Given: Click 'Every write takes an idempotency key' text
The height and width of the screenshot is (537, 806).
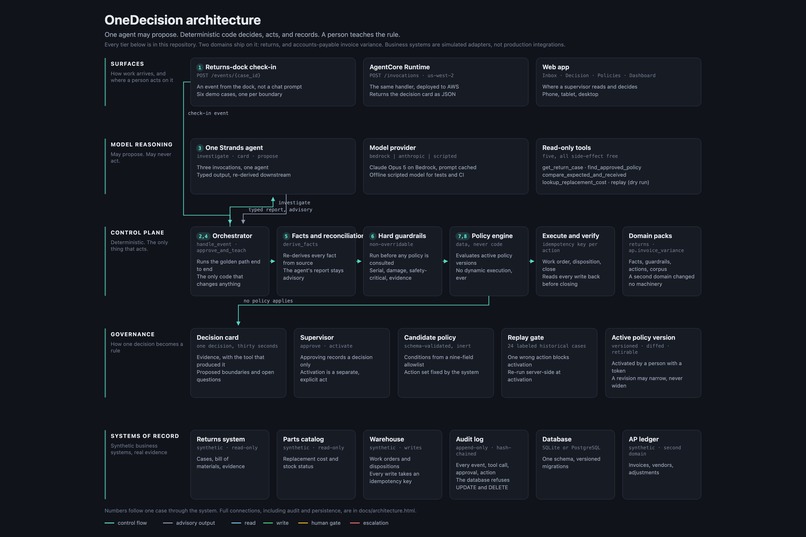Looking at the screenshot, I should pos(394,478).
